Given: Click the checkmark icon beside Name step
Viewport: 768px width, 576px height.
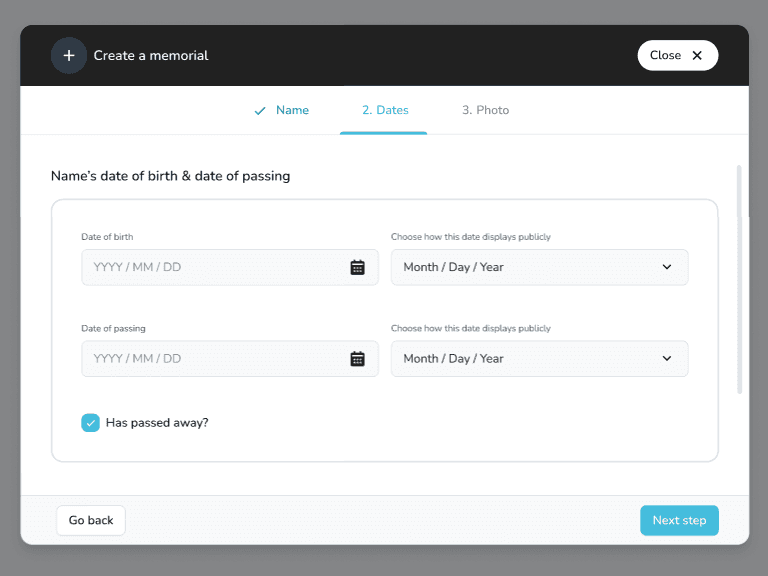Looking at the screenshot, I should point(260,111).
